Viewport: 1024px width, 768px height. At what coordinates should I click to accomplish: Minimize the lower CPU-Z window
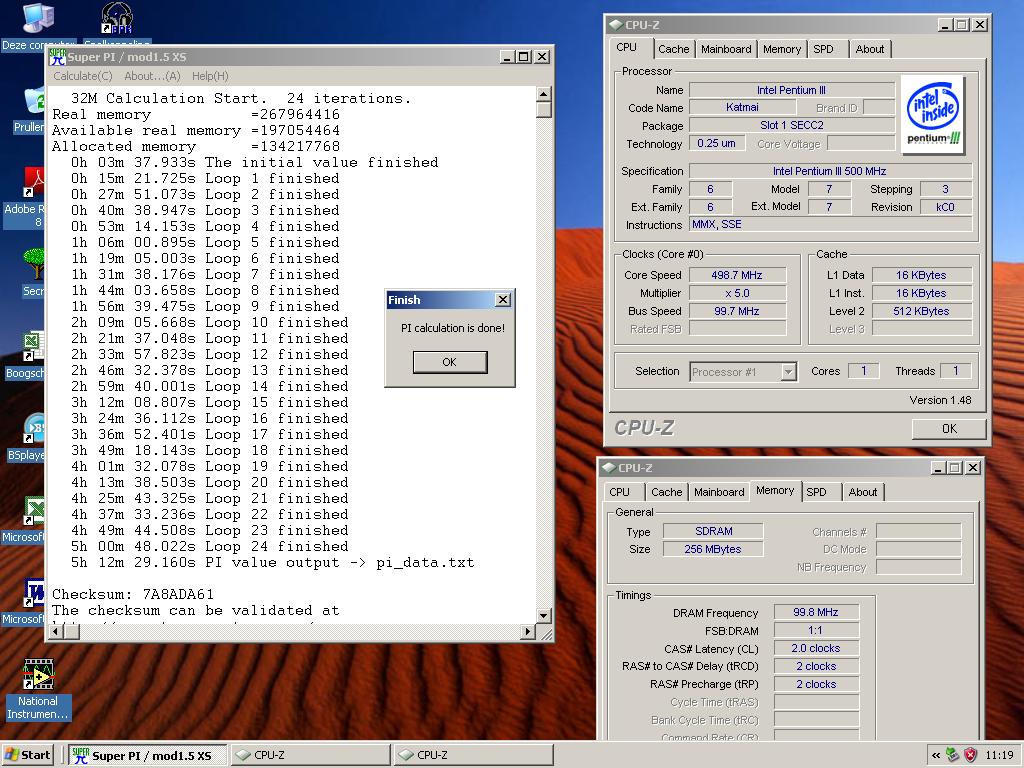pyautogui.click(x=938, y=468)
